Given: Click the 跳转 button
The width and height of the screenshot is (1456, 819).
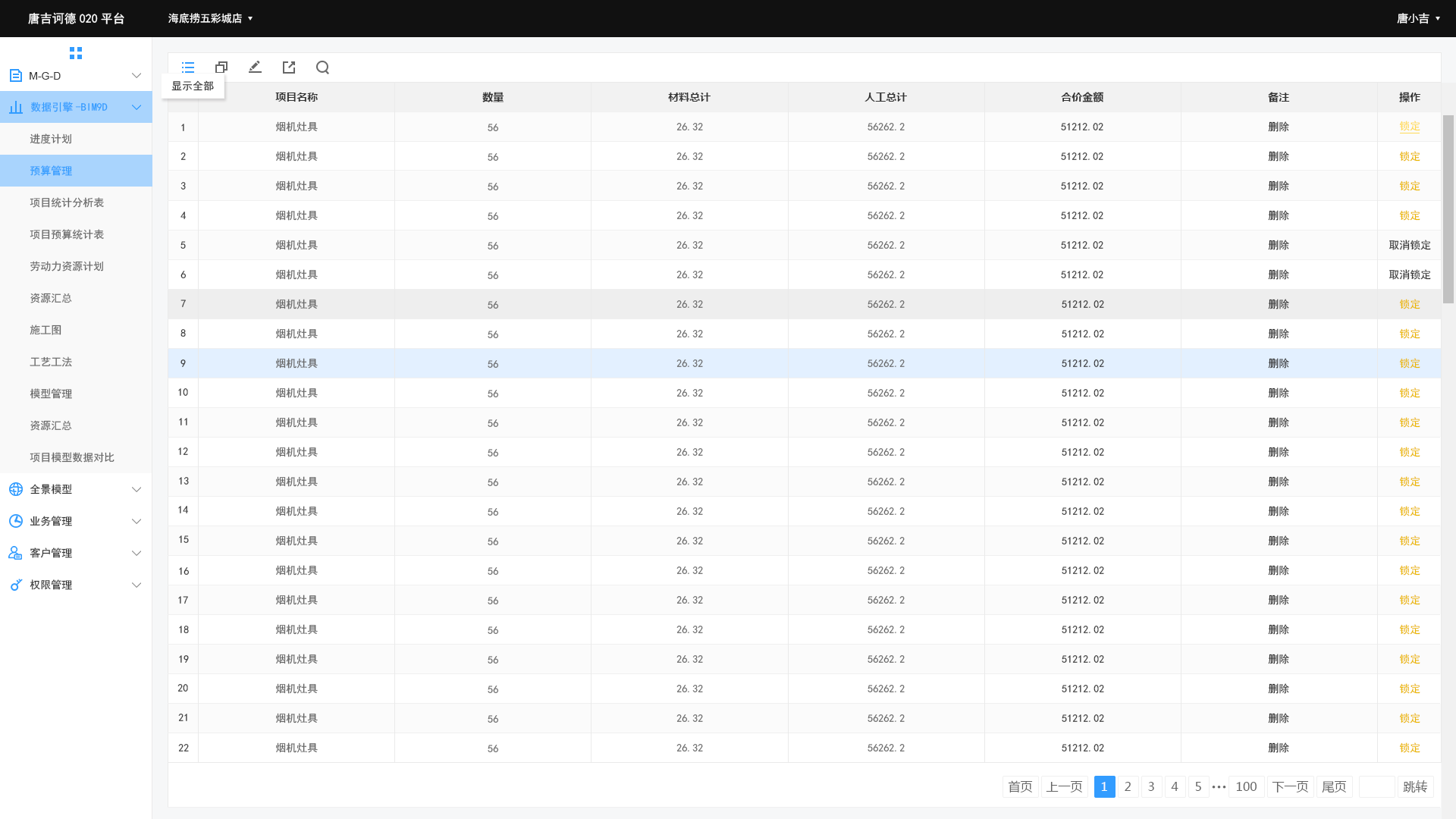Looking at the screenshot, I should pyautogui.click(x=1415, y=786).
